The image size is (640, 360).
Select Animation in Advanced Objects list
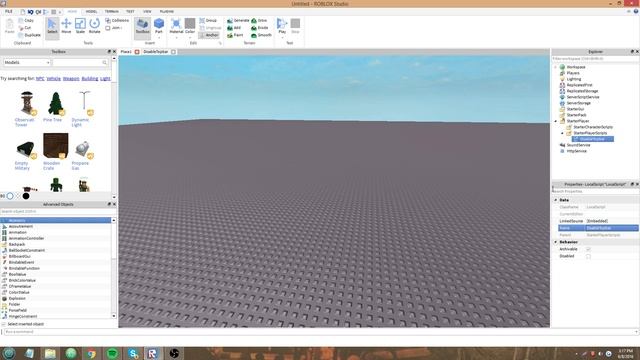pos(18,232)
